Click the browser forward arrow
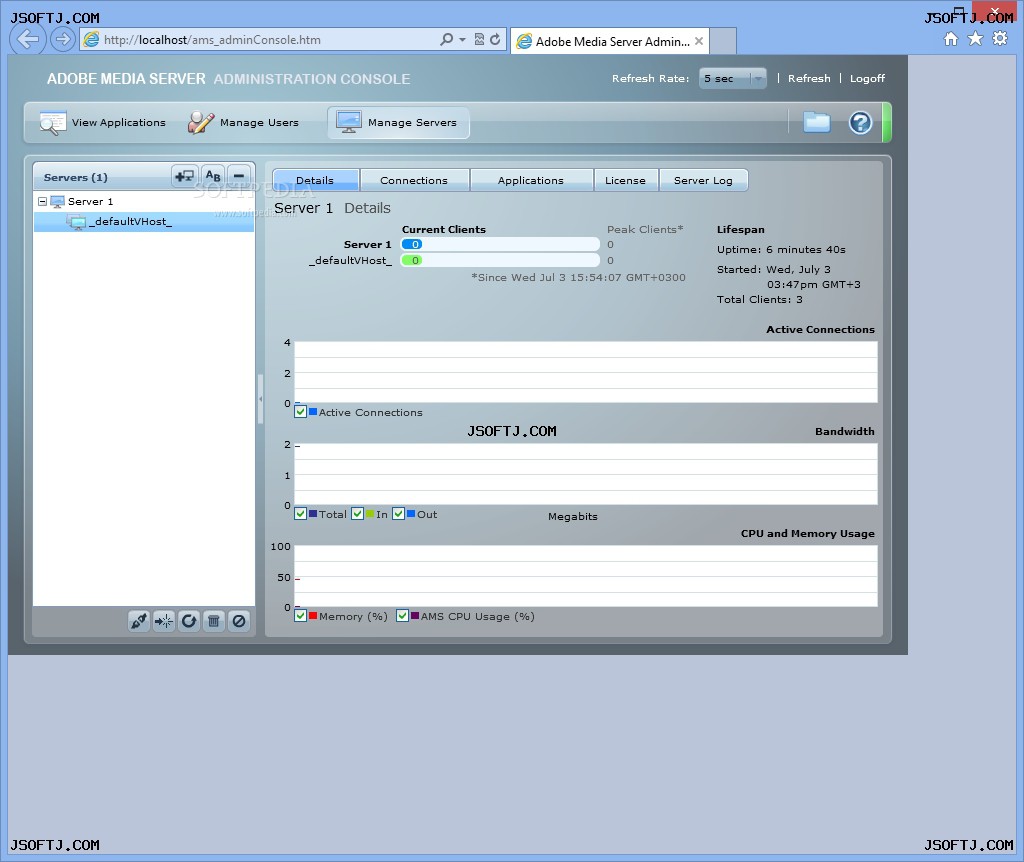The image size is (1024, 862). click(x=63, y=40)
